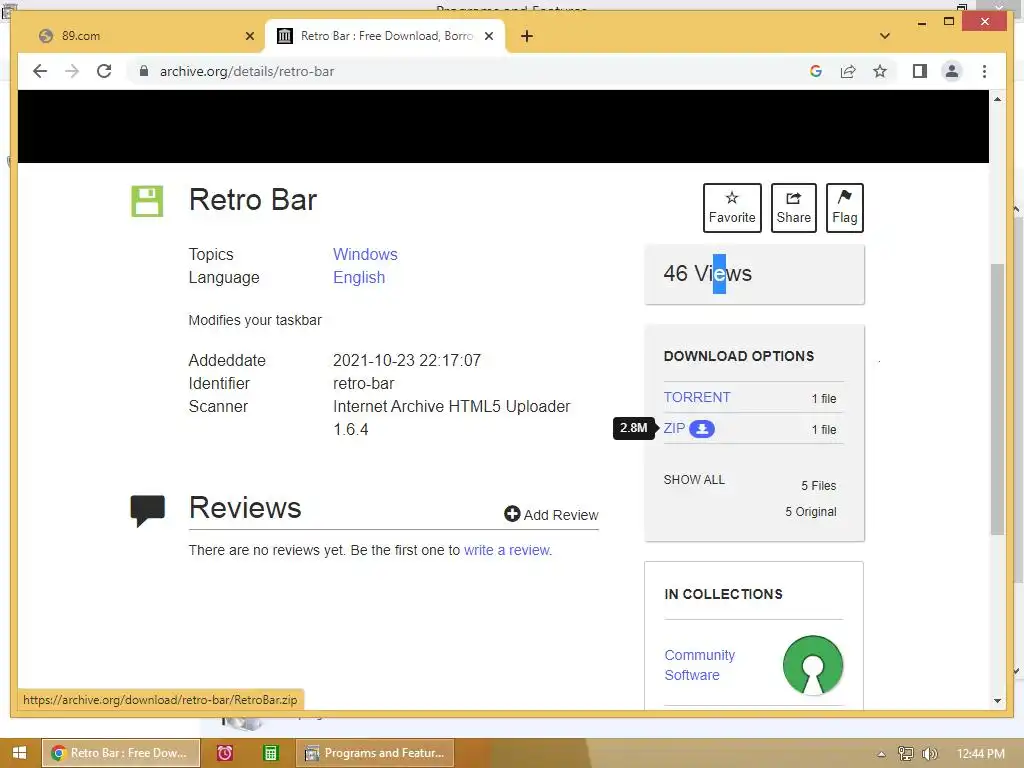Viewport: 1024px width, 768px height.
Task: Click the green Community Software collection logo
Action: click(x=812, y=665)
